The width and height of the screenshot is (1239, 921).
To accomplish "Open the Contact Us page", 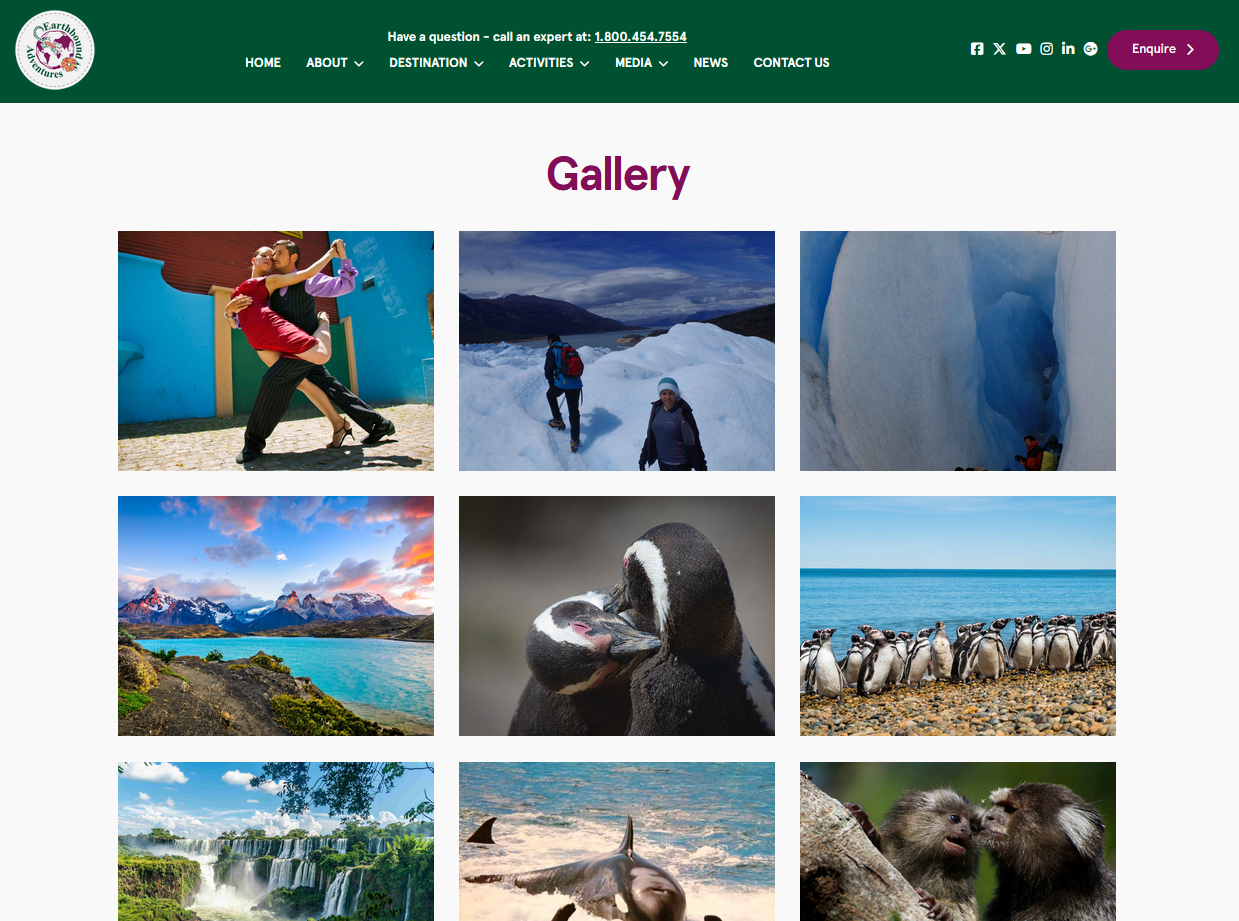I will coord(791,63).
